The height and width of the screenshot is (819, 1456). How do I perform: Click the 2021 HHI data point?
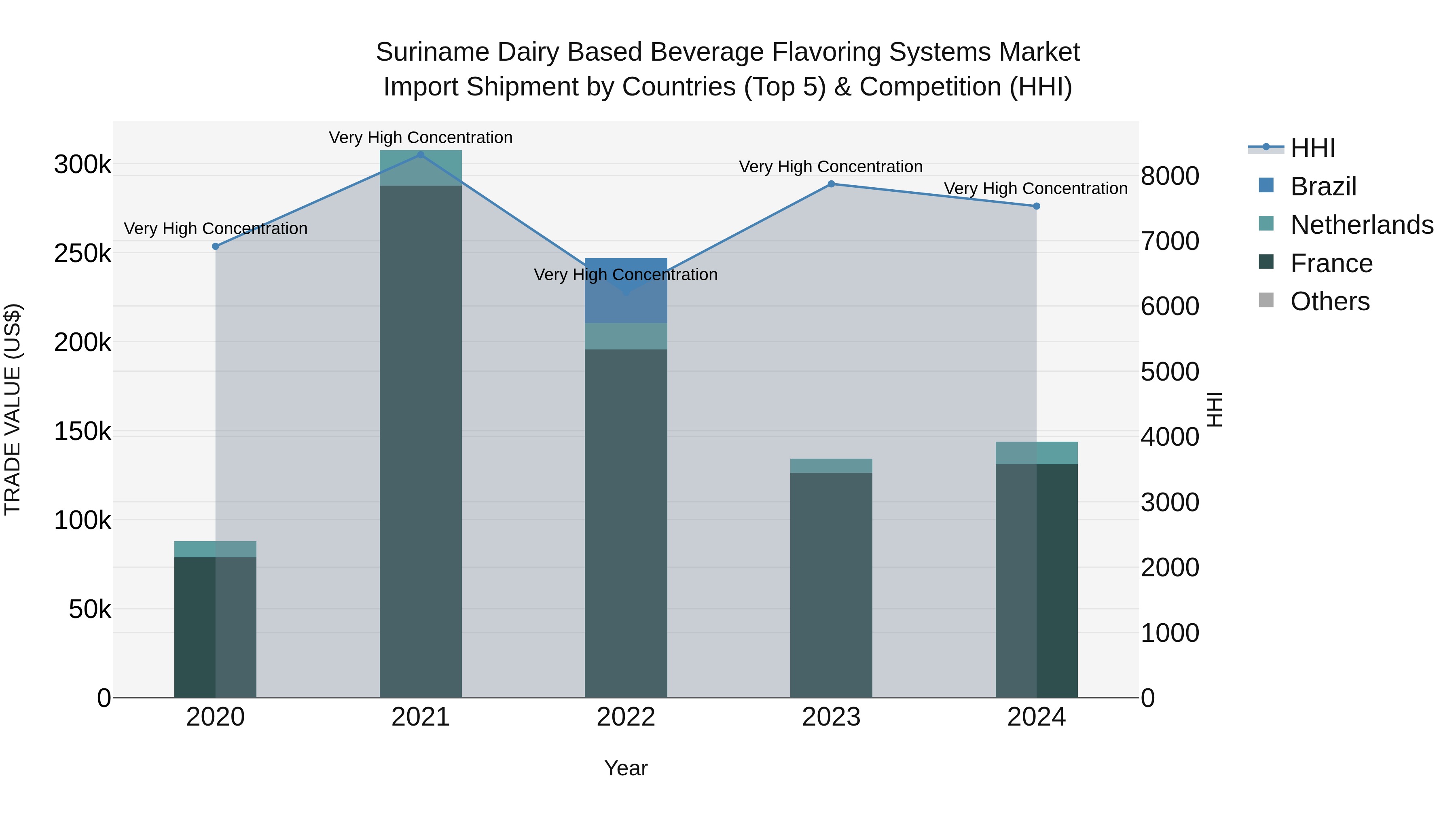point(421,155)
